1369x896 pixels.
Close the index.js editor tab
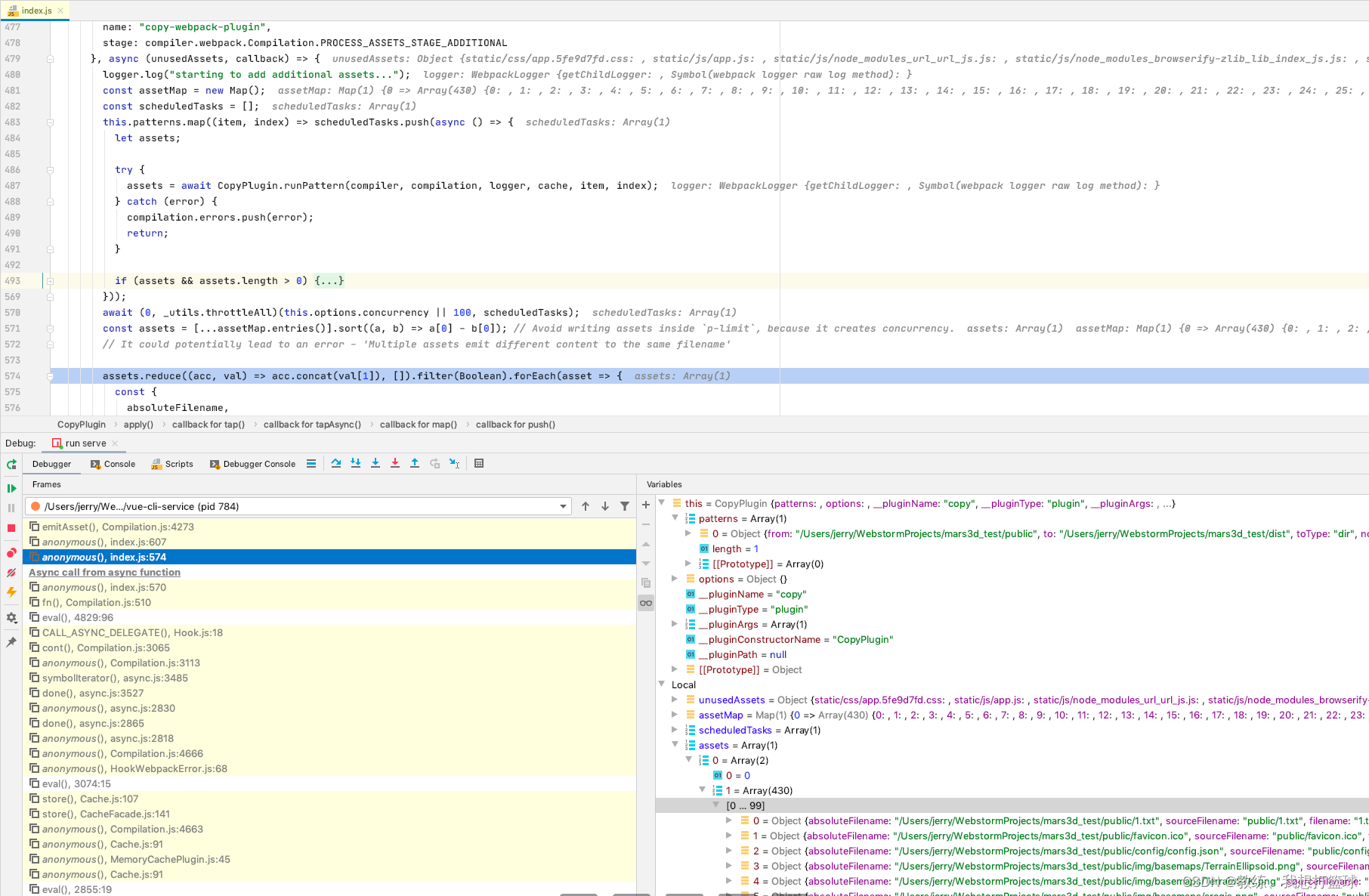(60, 11)
